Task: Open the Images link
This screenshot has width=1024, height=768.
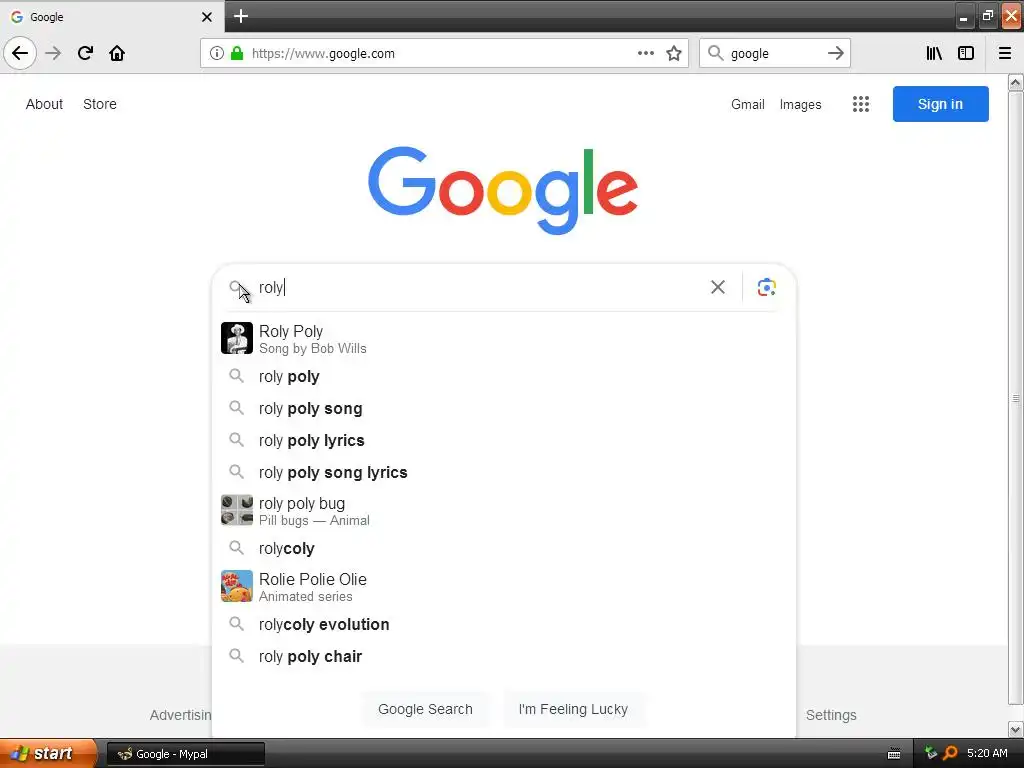Action: (x=800, y=104)
